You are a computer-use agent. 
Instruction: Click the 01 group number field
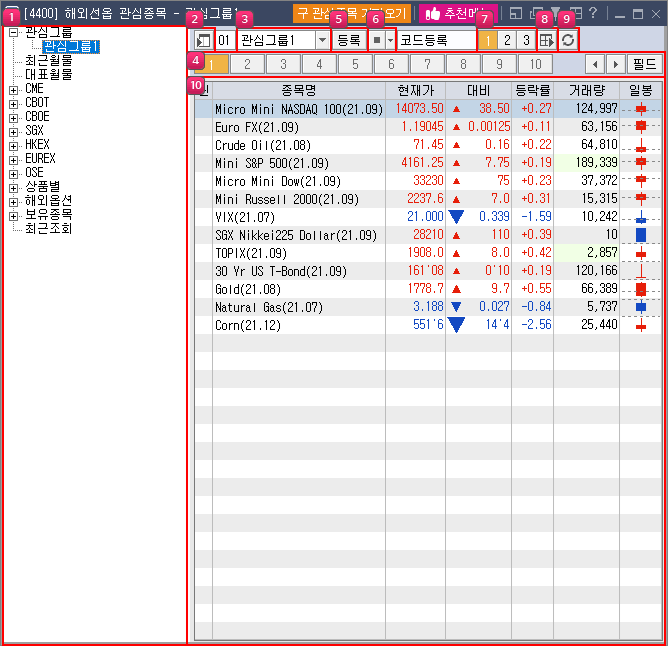[x=225, y=40]
